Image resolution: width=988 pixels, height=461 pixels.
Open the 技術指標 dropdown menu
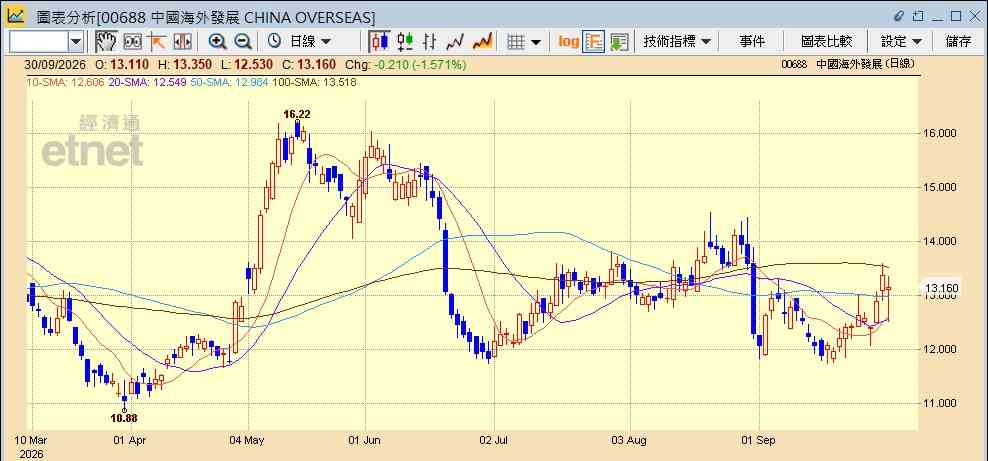677,42
